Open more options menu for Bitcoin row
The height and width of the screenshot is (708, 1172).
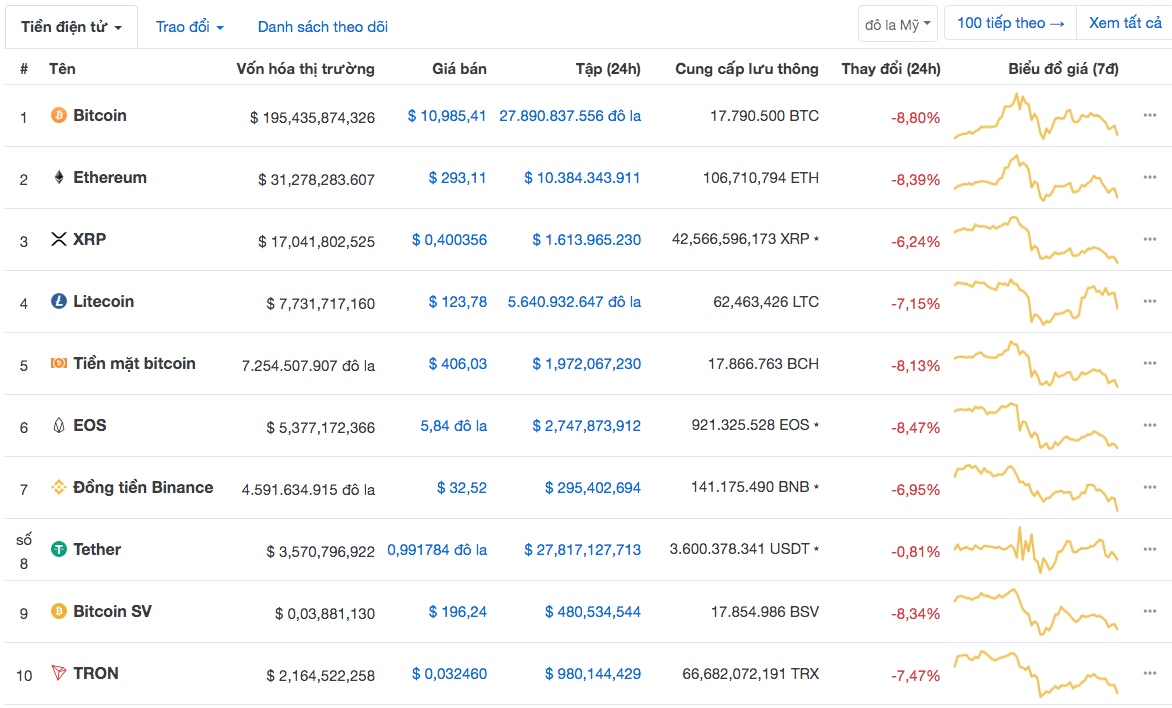click(x=1149, y=116)
